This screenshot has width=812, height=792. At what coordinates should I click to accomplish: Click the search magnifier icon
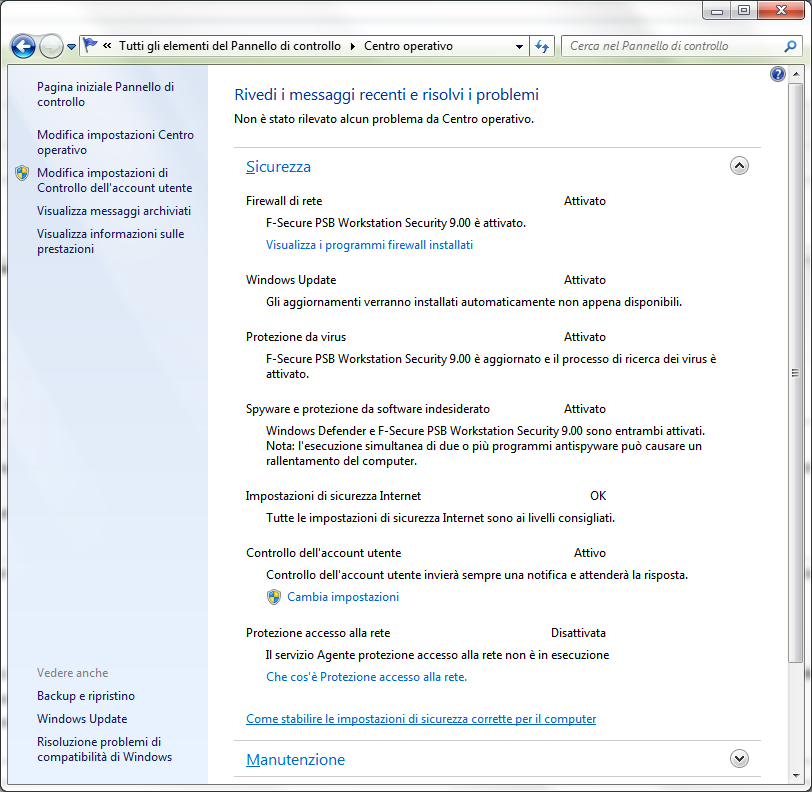pyautogui.click(x=789, y=46)
